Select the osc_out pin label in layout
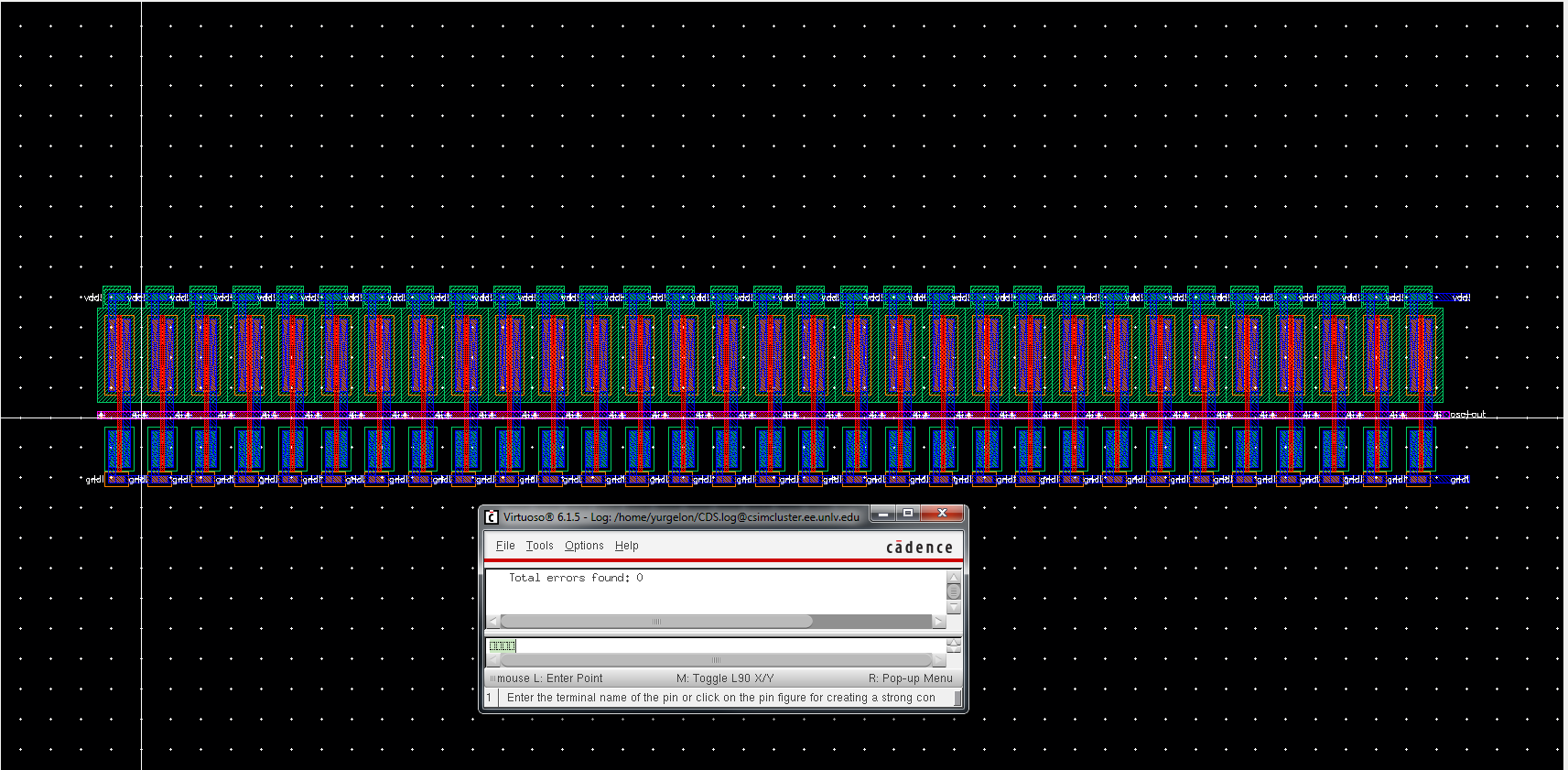This screenshot has width=1568, height=770. click(1467, 415)
